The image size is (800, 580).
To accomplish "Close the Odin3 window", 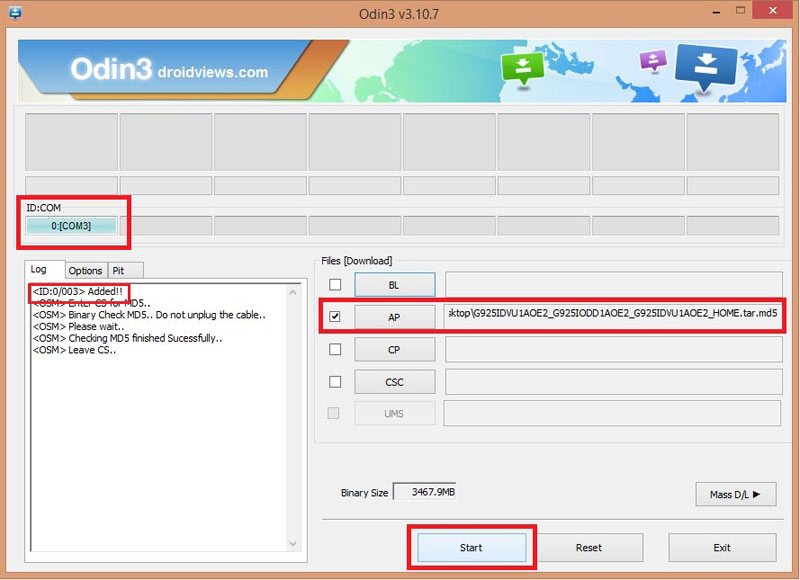I will coord(772,10).
